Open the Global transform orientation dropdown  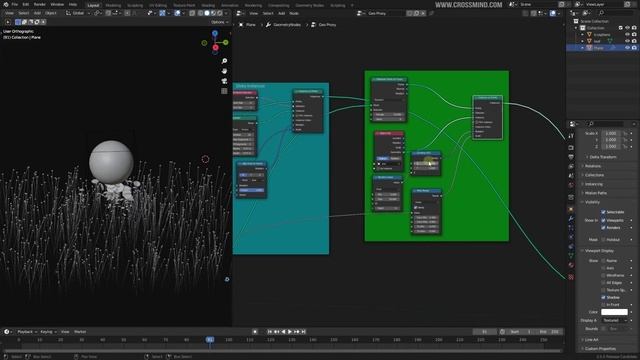[78, 13]
